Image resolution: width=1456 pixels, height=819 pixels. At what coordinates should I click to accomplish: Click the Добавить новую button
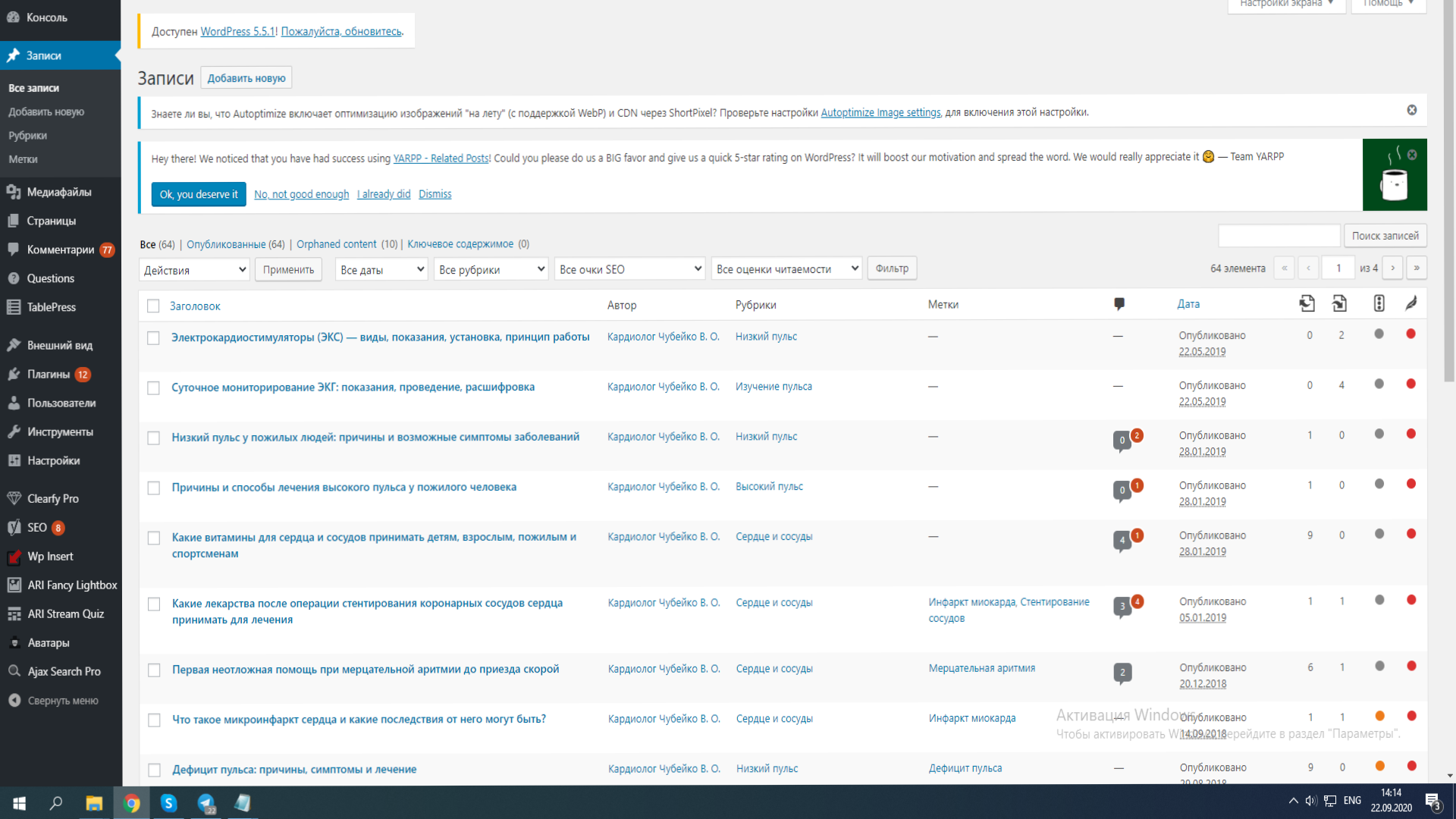246,78
